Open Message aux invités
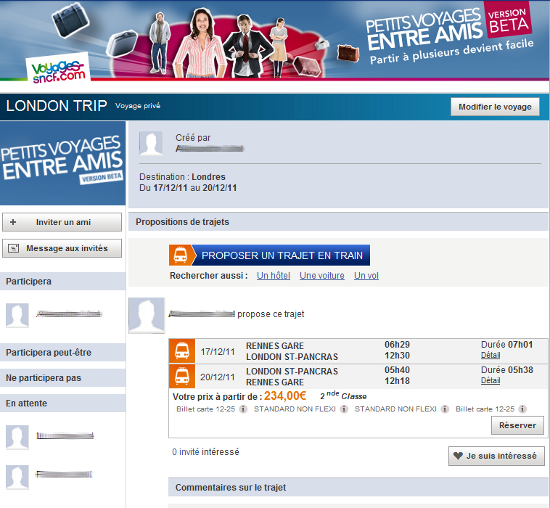 [62, 248]
